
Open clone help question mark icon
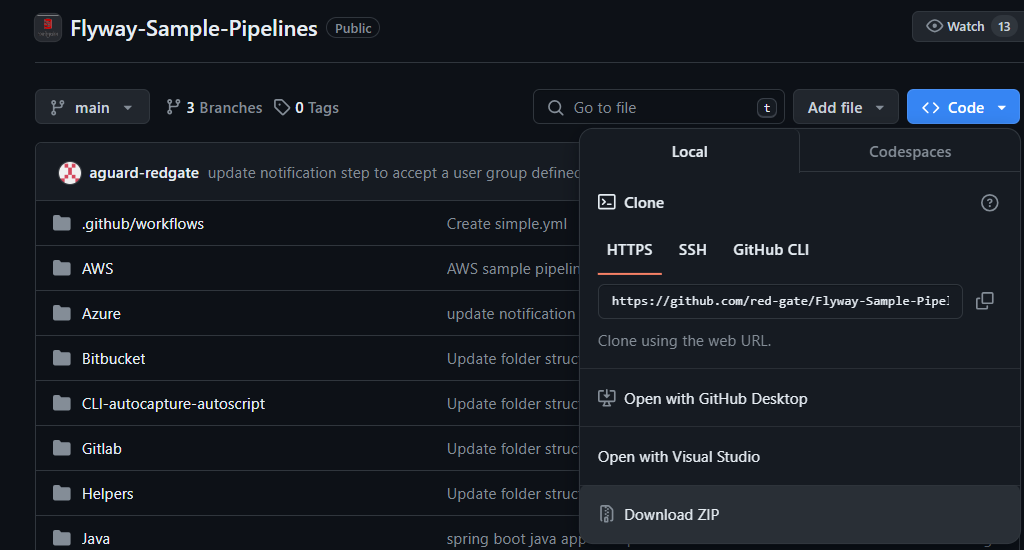(989, 202)
